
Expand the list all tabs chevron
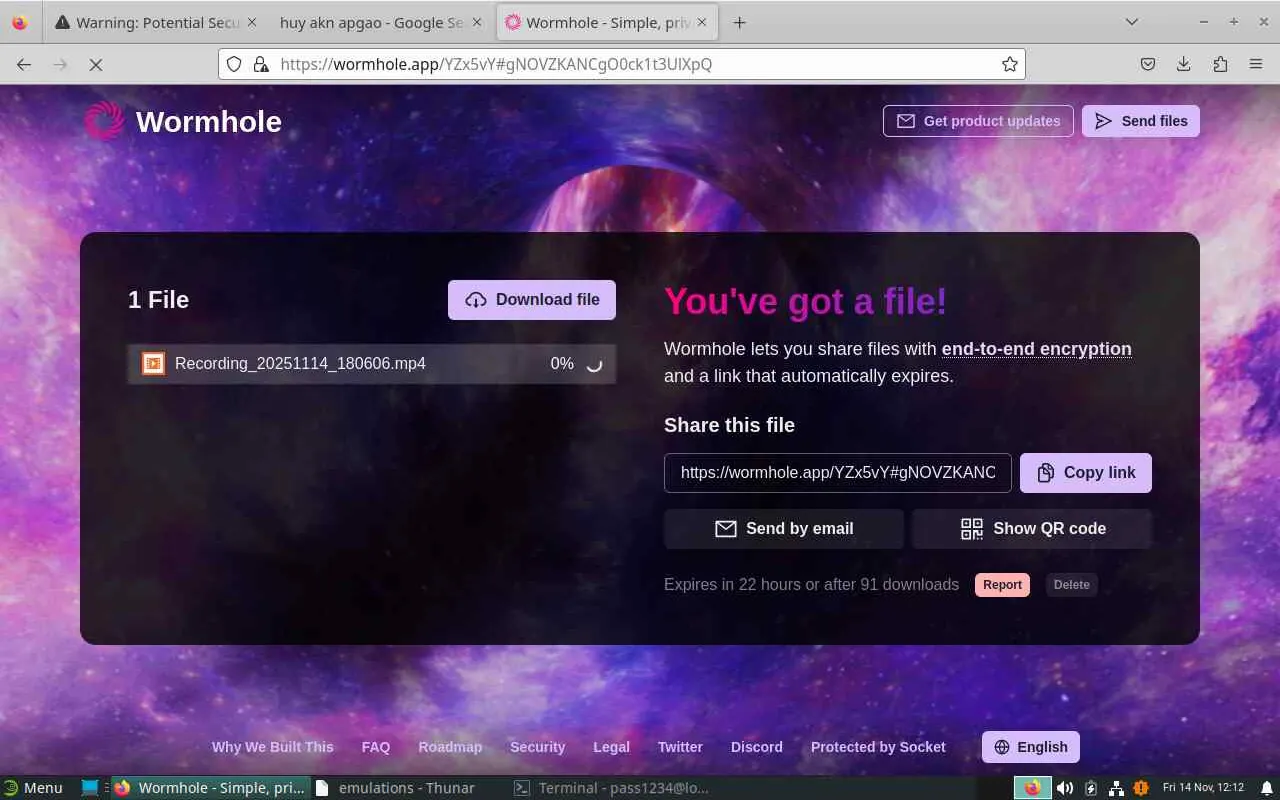1132,22
